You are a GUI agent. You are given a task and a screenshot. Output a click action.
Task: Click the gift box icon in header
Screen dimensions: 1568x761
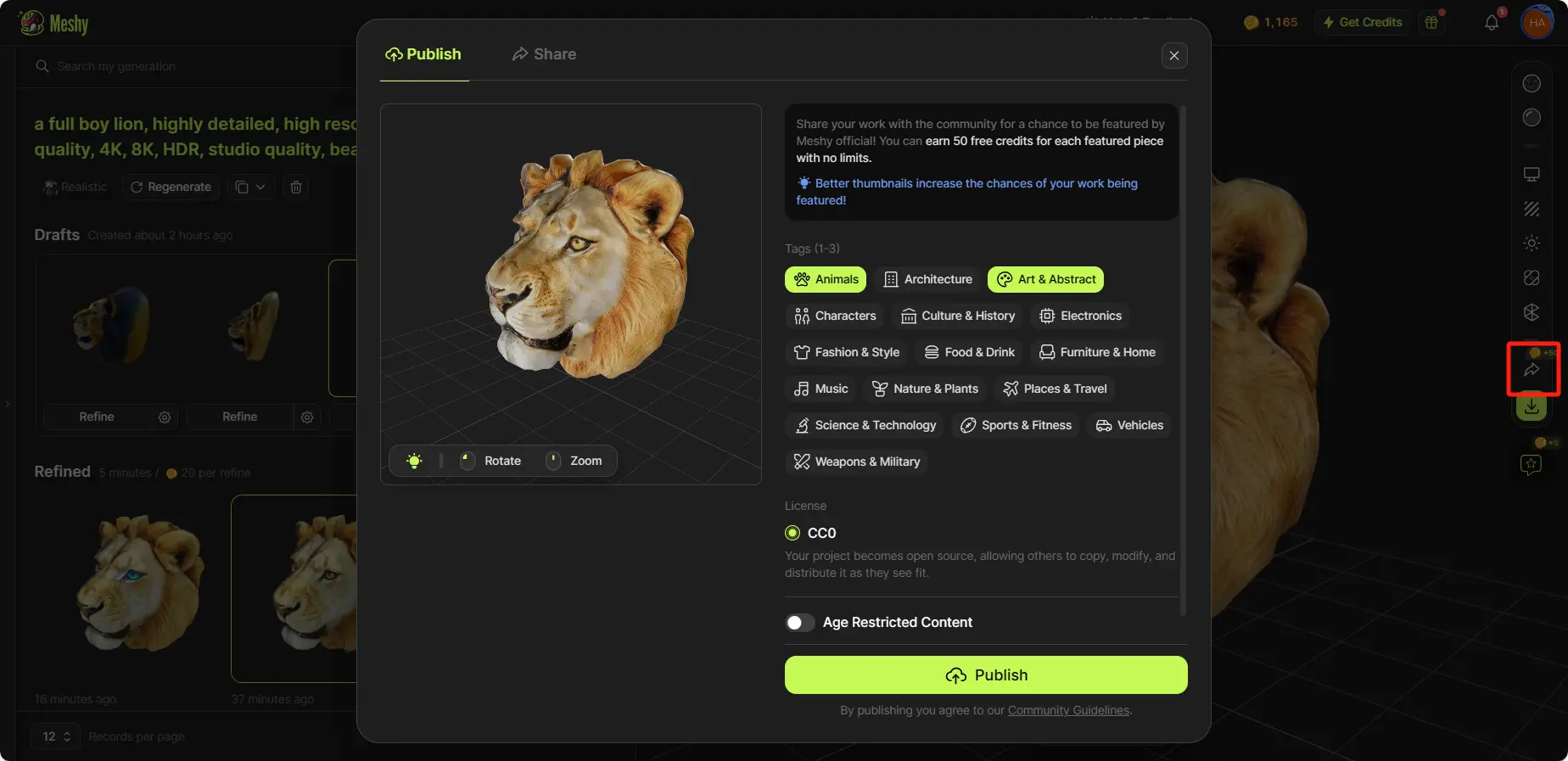[1432, 23]
